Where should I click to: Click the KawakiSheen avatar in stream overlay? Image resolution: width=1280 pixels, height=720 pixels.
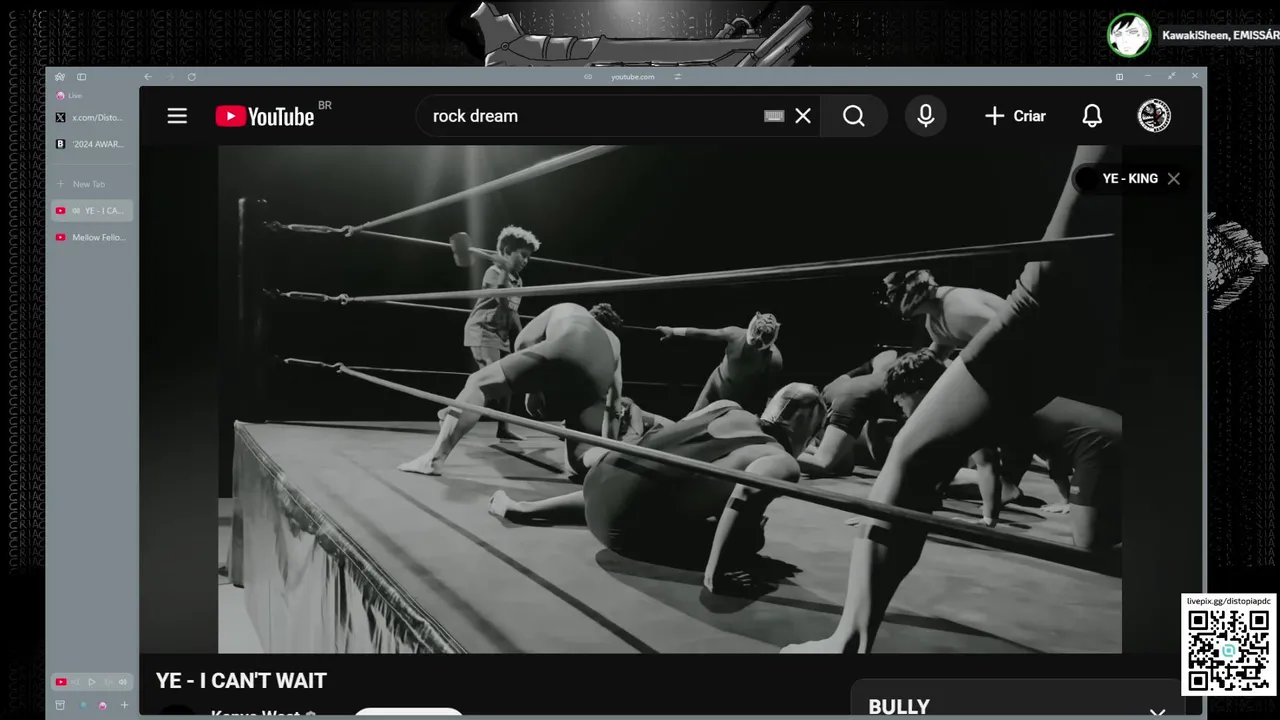pos(1129,36)
